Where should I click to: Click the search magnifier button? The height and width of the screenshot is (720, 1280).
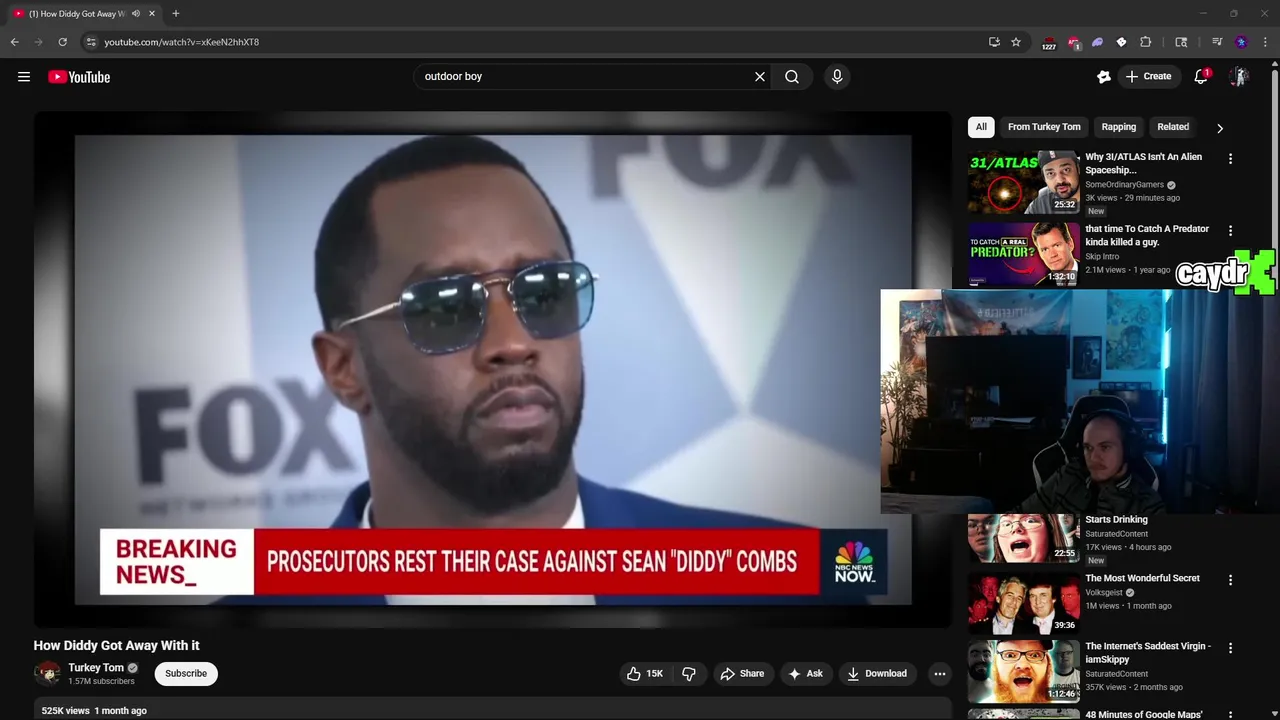[792, 77]
